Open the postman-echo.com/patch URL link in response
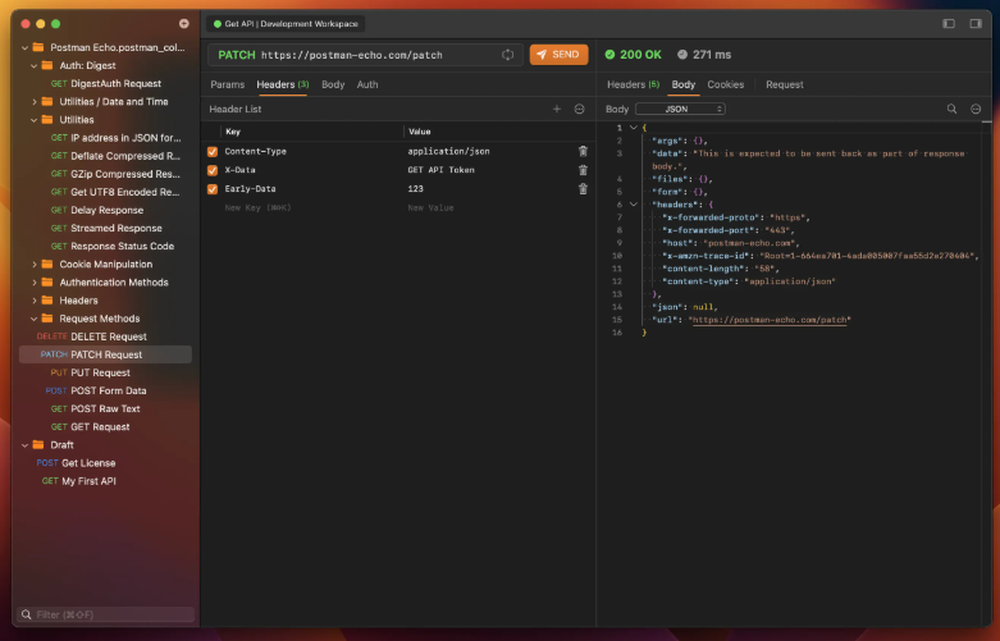 [771, 320]
